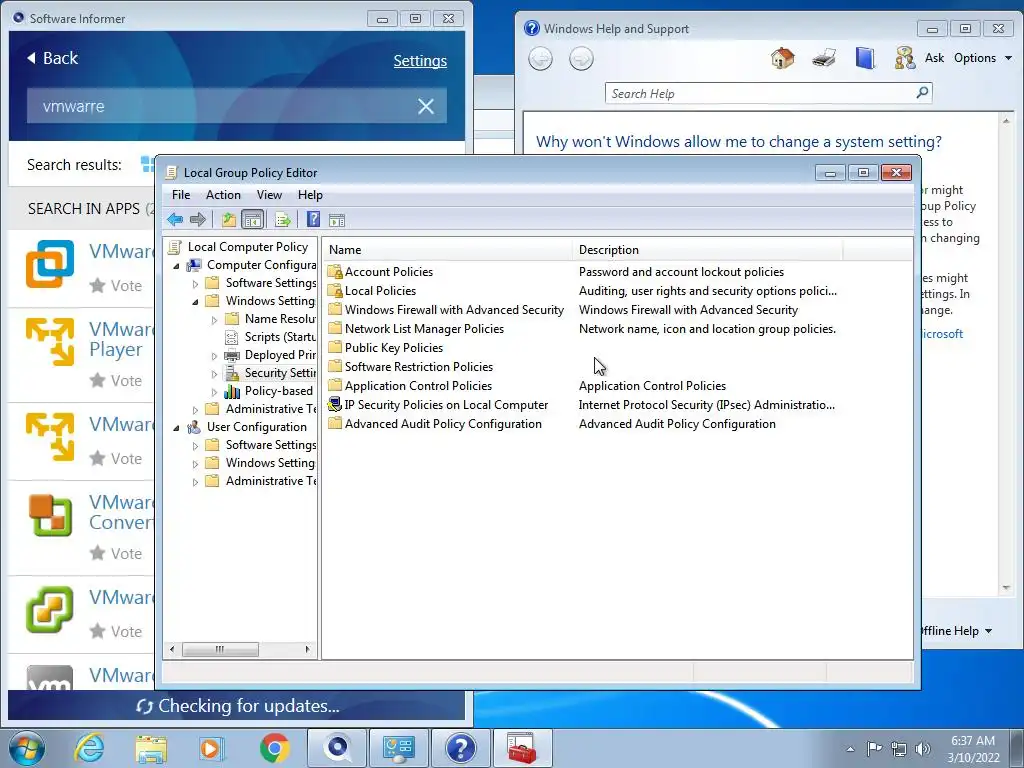Click the search magnifier in Search Help box
This screenshot has height=768, width=1024.
point(922,93)
